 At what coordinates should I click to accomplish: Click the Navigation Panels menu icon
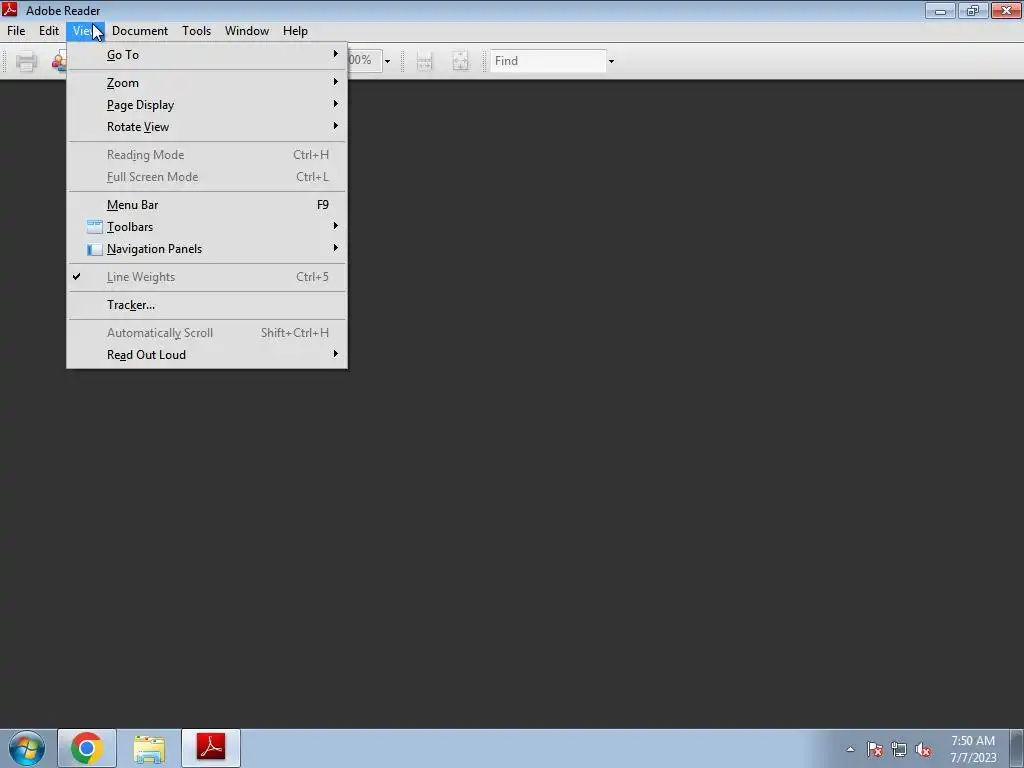(x=95, y=249)
